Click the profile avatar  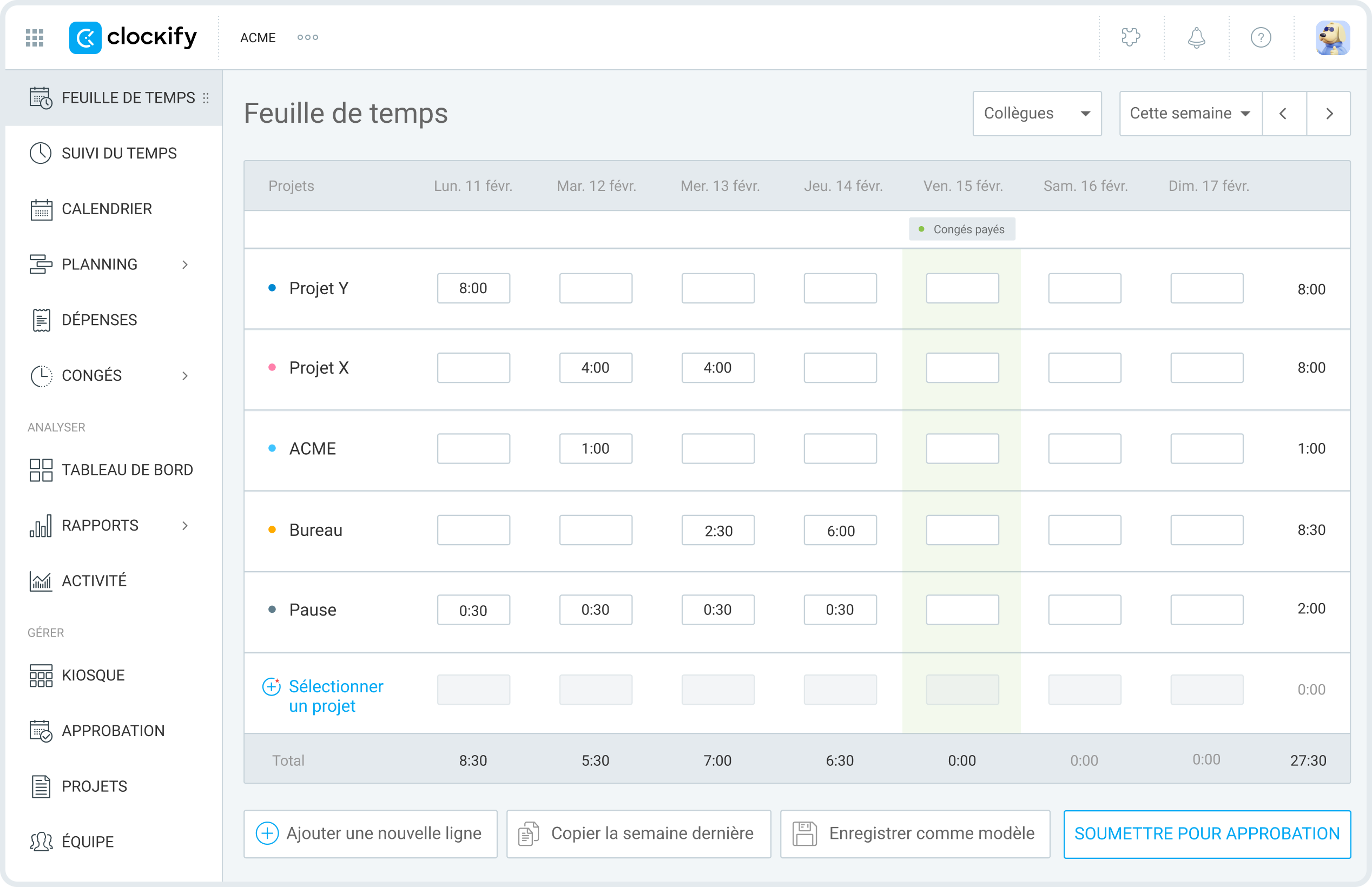[x=1334, y=37]
